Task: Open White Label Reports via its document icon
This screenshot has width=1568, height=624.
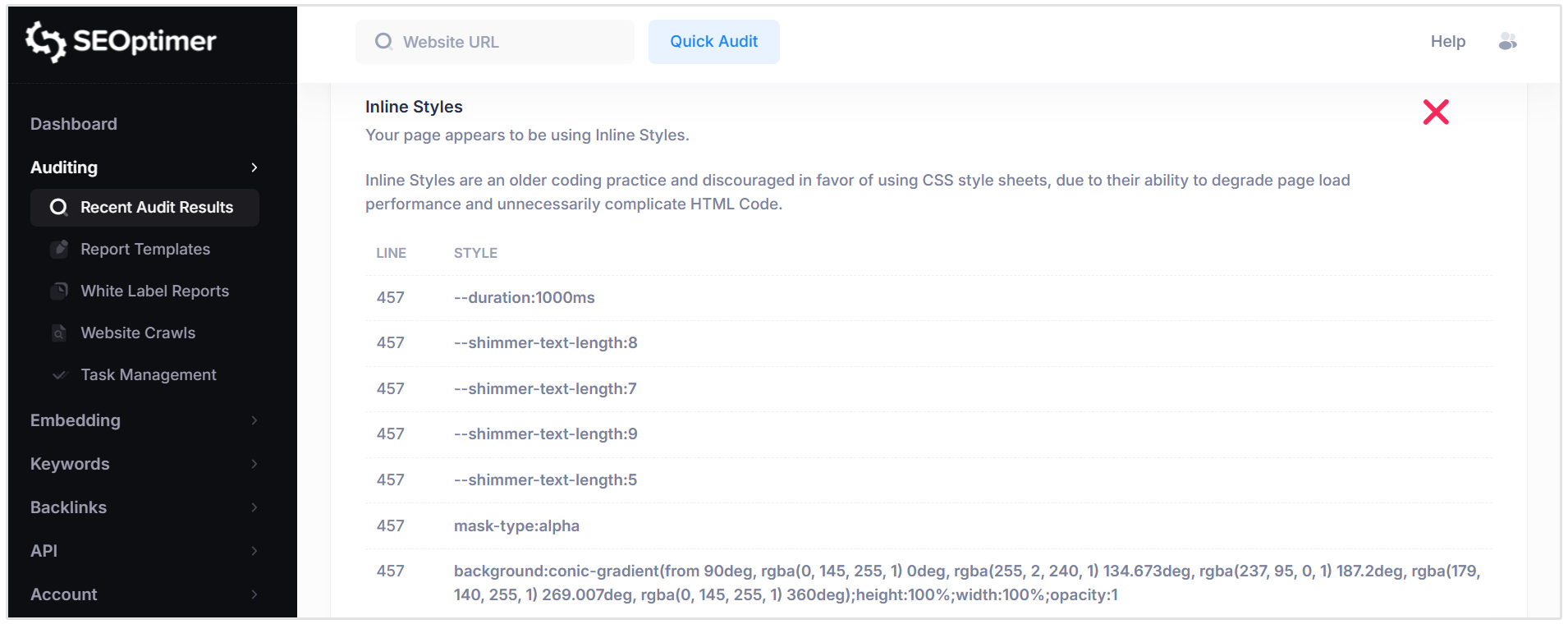Action: pos(60,291)
